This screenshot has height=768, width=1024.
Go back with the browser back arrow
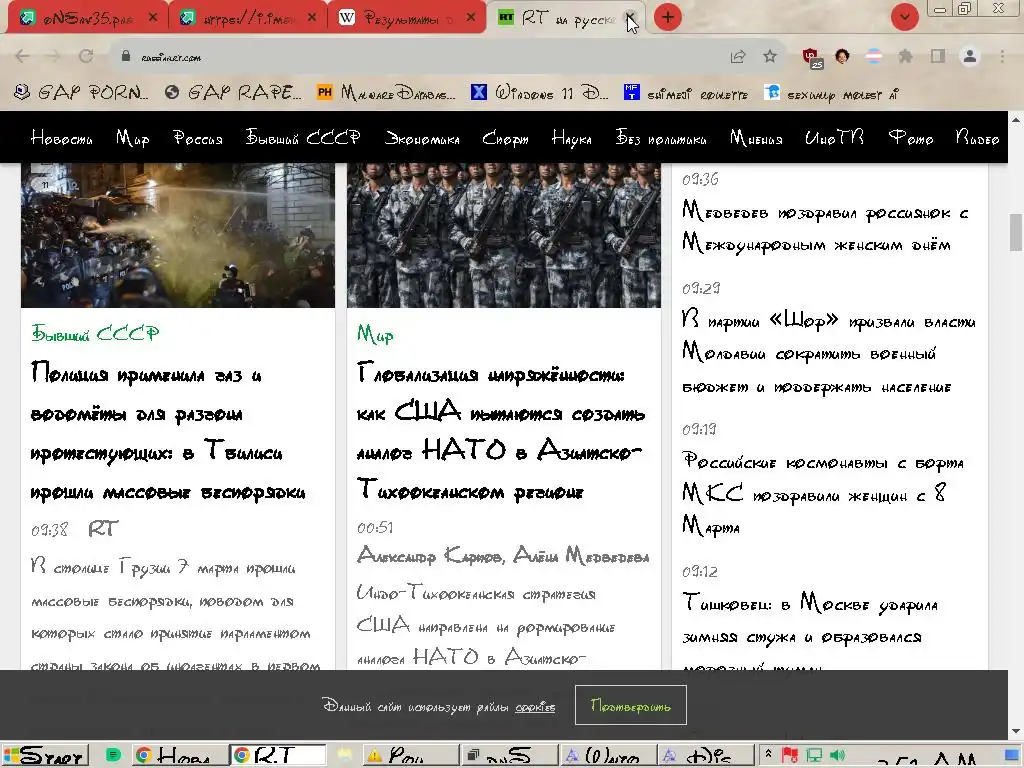22,56
